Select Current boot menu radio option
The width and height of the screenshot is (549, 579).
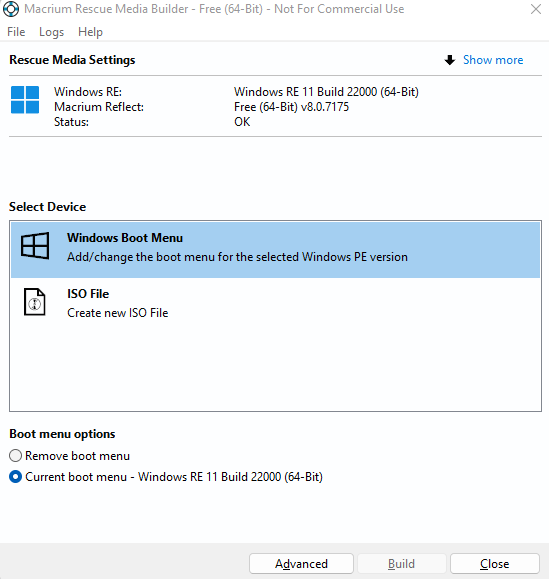pyautogui.click(x=16, y=477)
